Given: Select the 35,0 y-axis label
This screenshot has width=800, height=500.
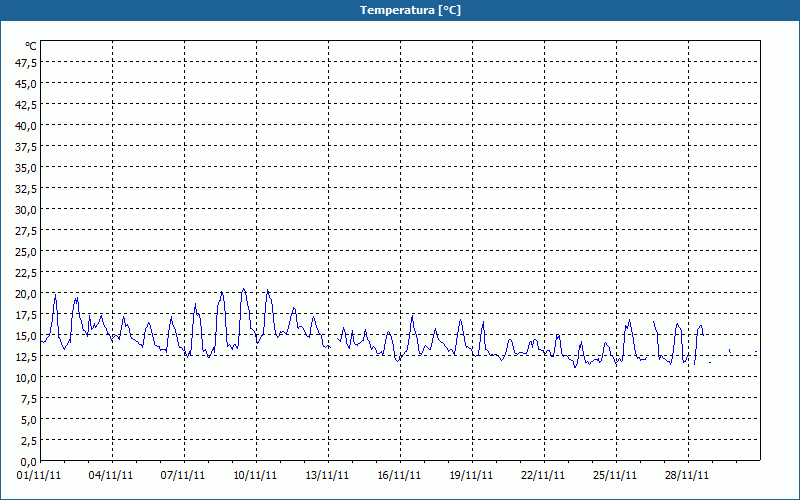Looking at the screenshot, I should [x=27, y=167].
